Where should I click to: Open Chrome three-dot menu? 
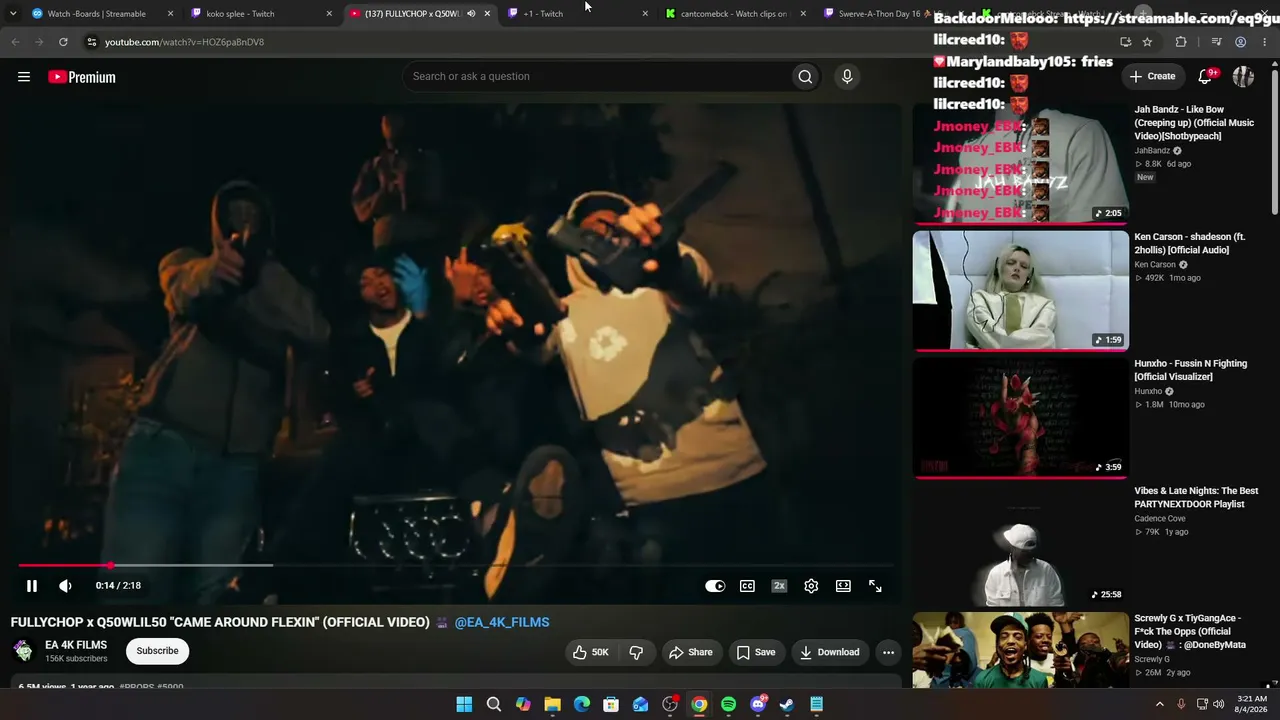click(1265, 42)
